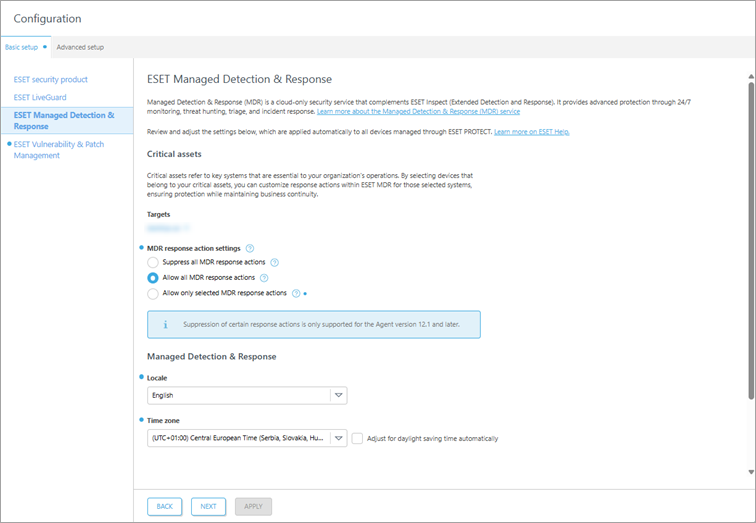
Task: Open the Time zone dropdown
Action: 247,439
